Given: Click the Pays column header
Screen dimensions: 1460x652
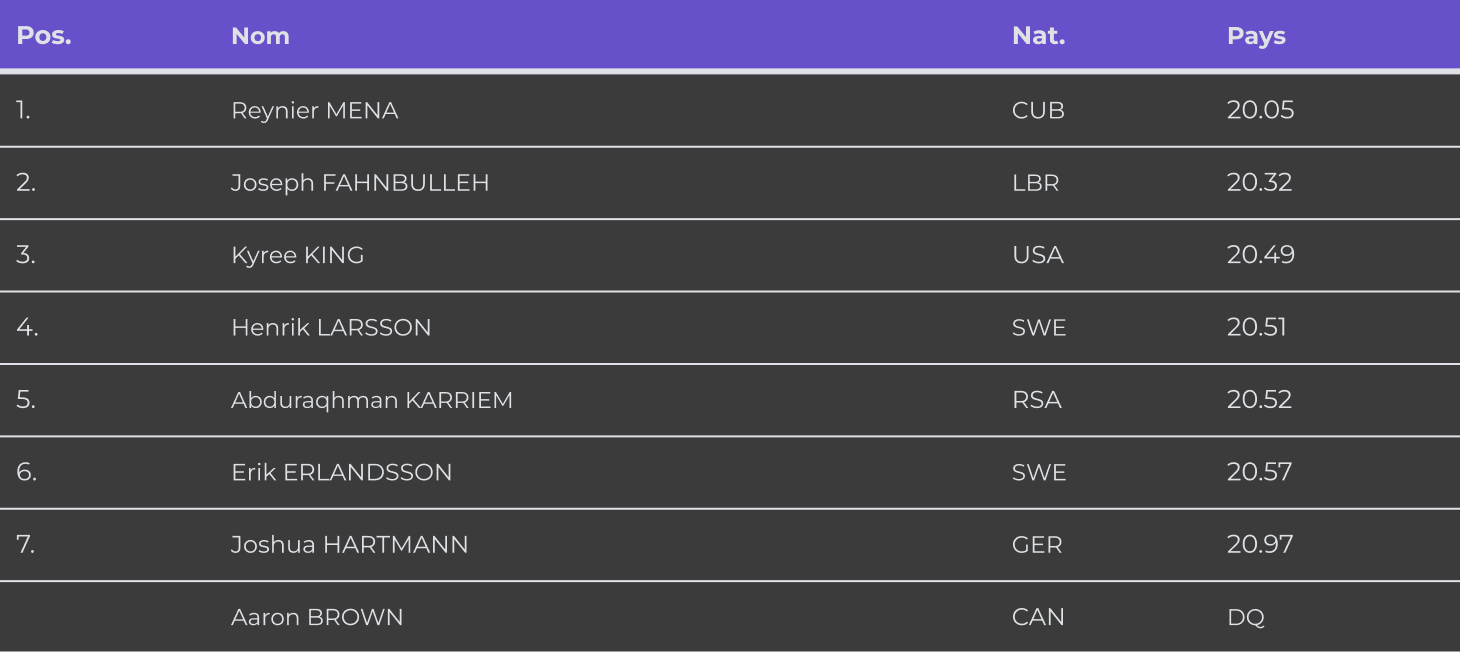Looking at the screenshot, I should coord(1256,36).
